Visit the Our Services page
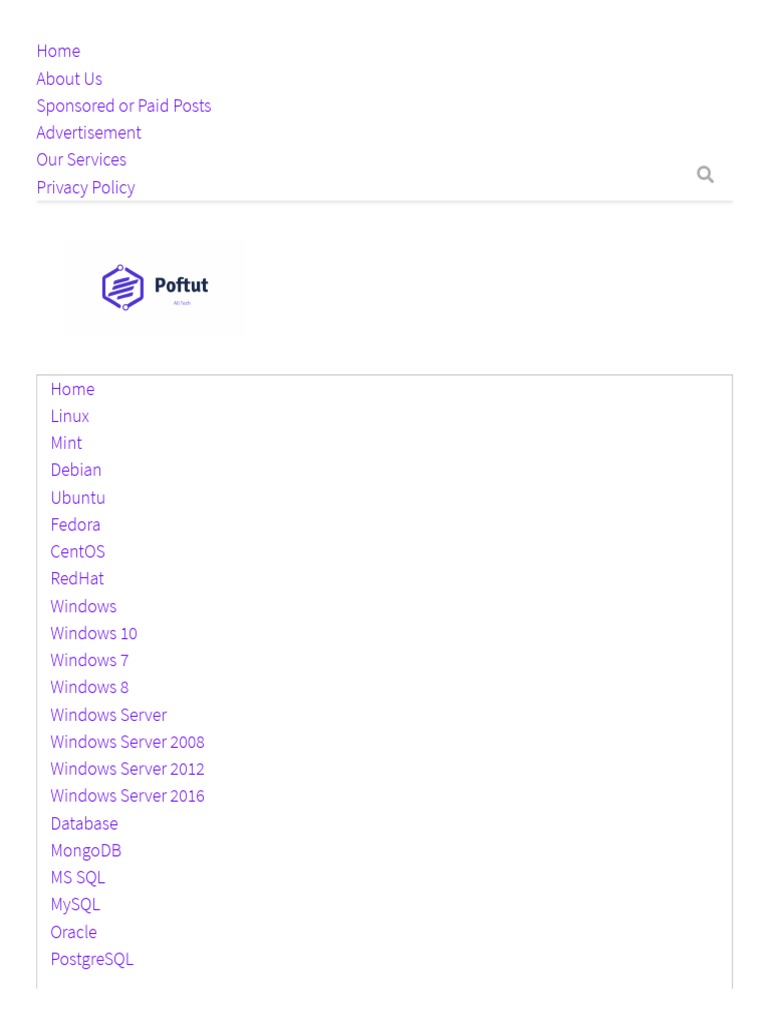The image size is (768, 1024). (x=81, y=160)
